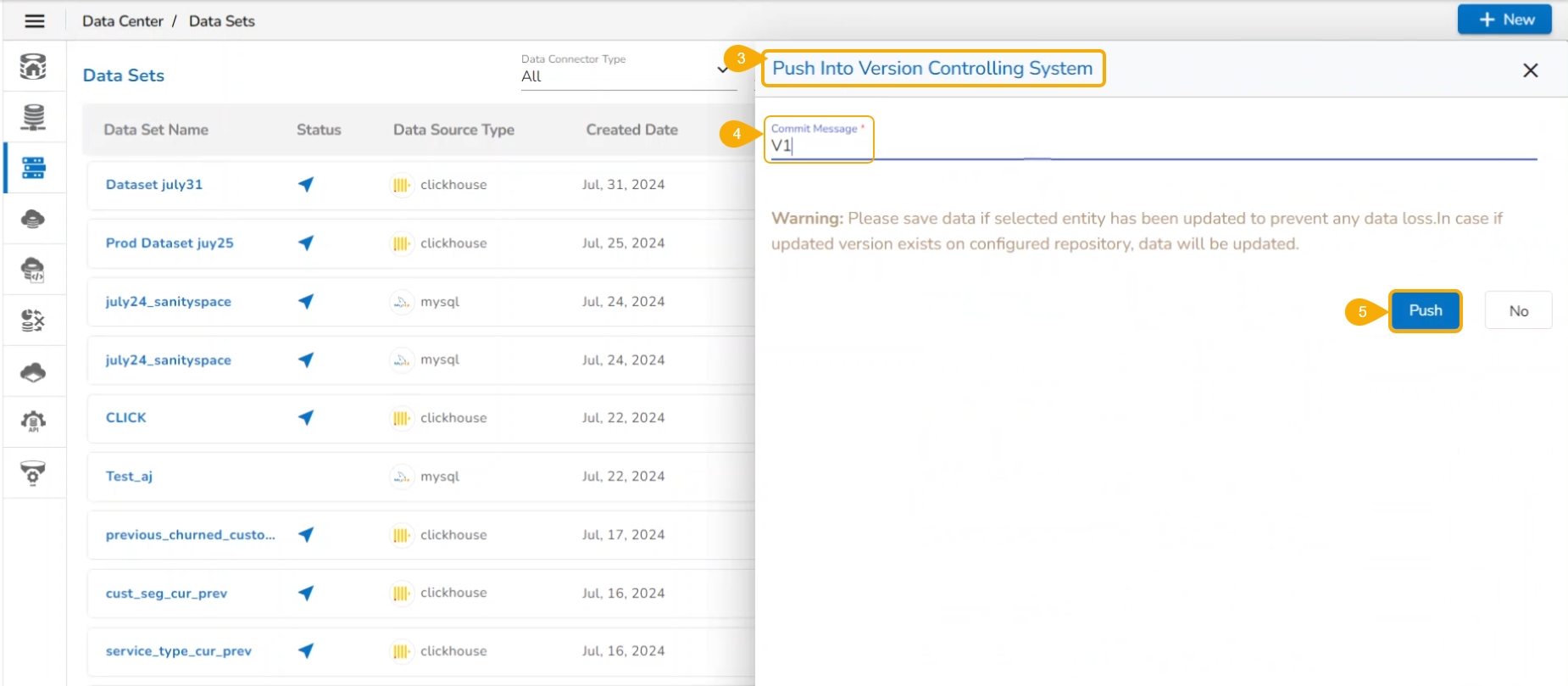This screenshot has width=1568, height=686.
Task: Click the clickhouse icon in Prod Dataset juy25 row
Action: (401, 243)
